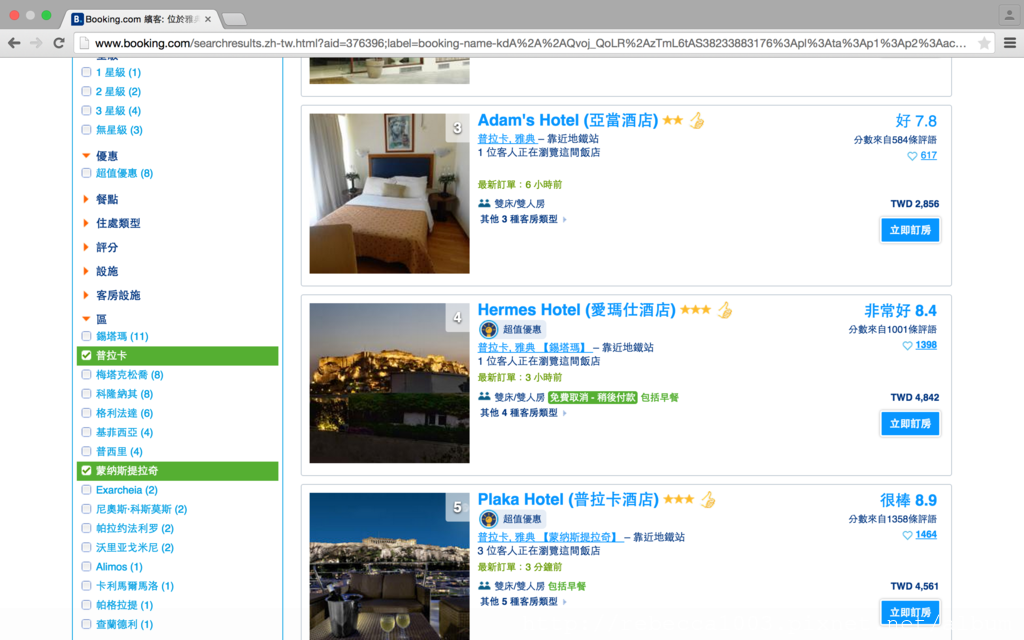Click thumbs-up icon beside Plaka Hotel
Viewport: 1024px width, 640px height.
click(x=708, y=500)
